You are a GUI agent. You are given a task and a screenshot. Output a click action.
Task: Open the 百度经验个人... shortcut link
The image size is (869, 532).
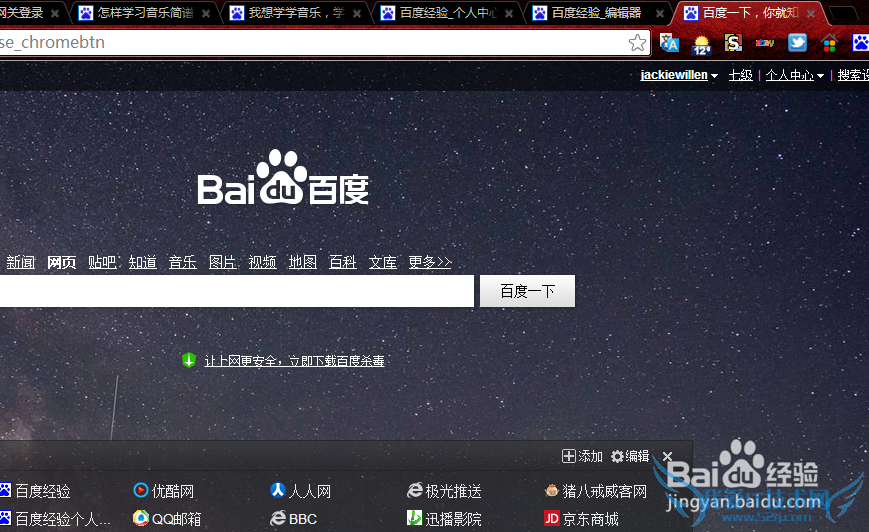55,519
